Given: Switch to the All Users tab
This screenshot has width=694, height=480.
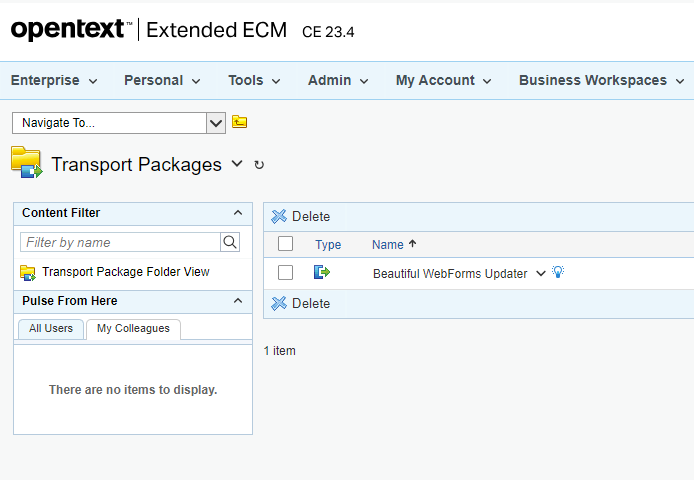Looking at the screenshot, I should tap(51, 329).
